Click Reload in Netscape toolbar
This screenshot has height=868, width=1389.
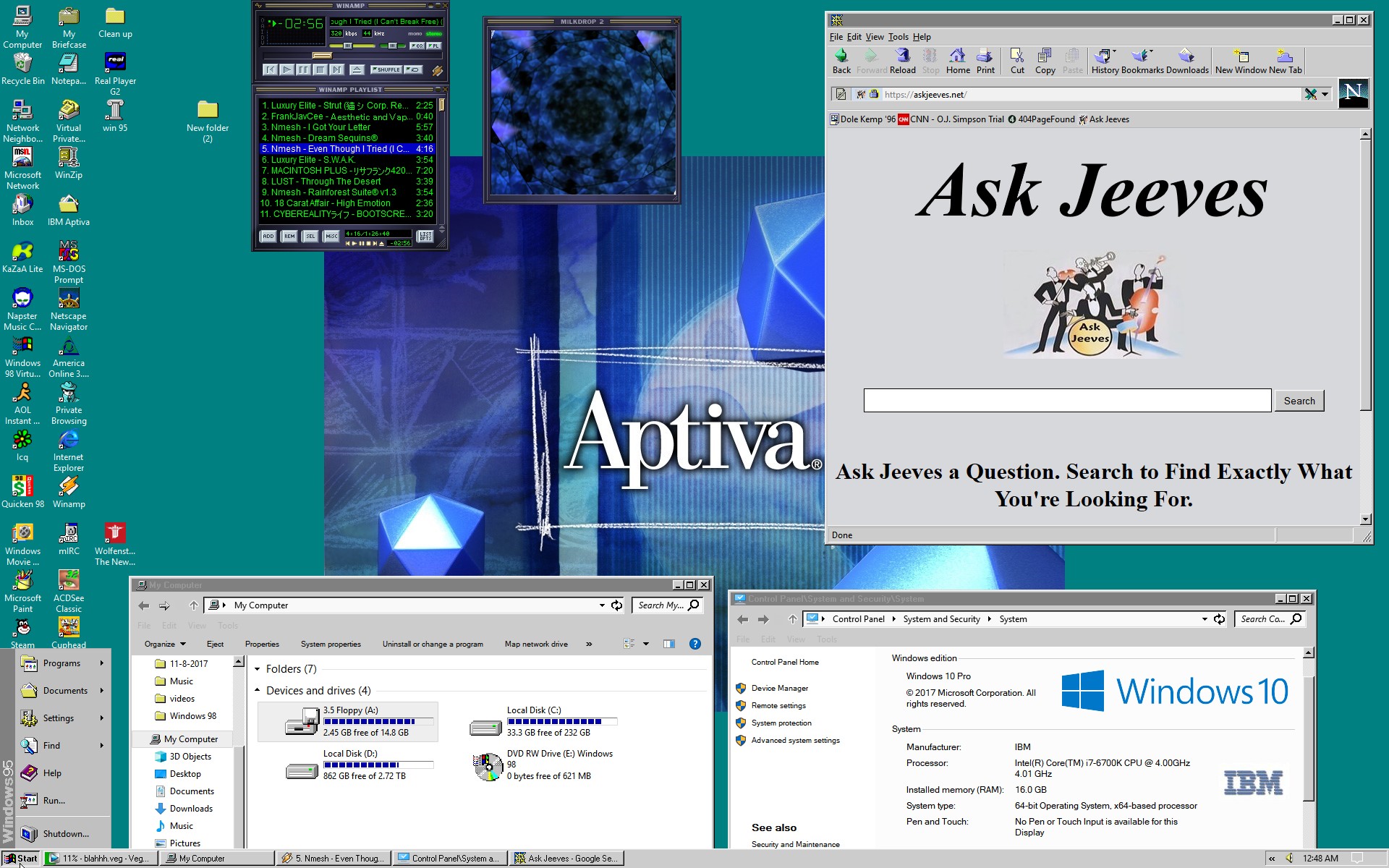tap(902, 61)
